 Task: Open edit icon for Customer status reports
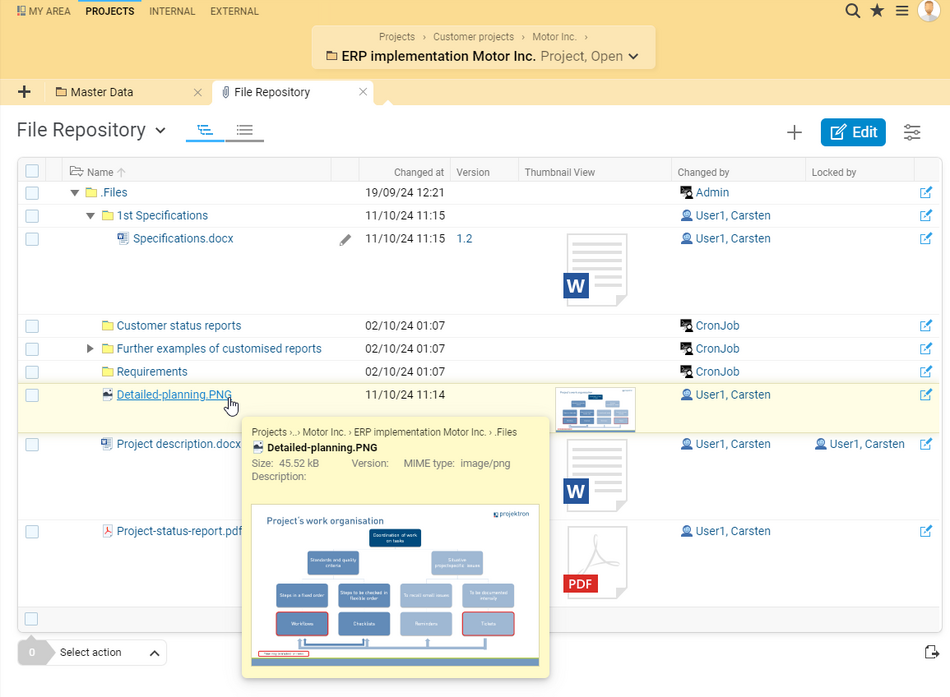point(925,326)
